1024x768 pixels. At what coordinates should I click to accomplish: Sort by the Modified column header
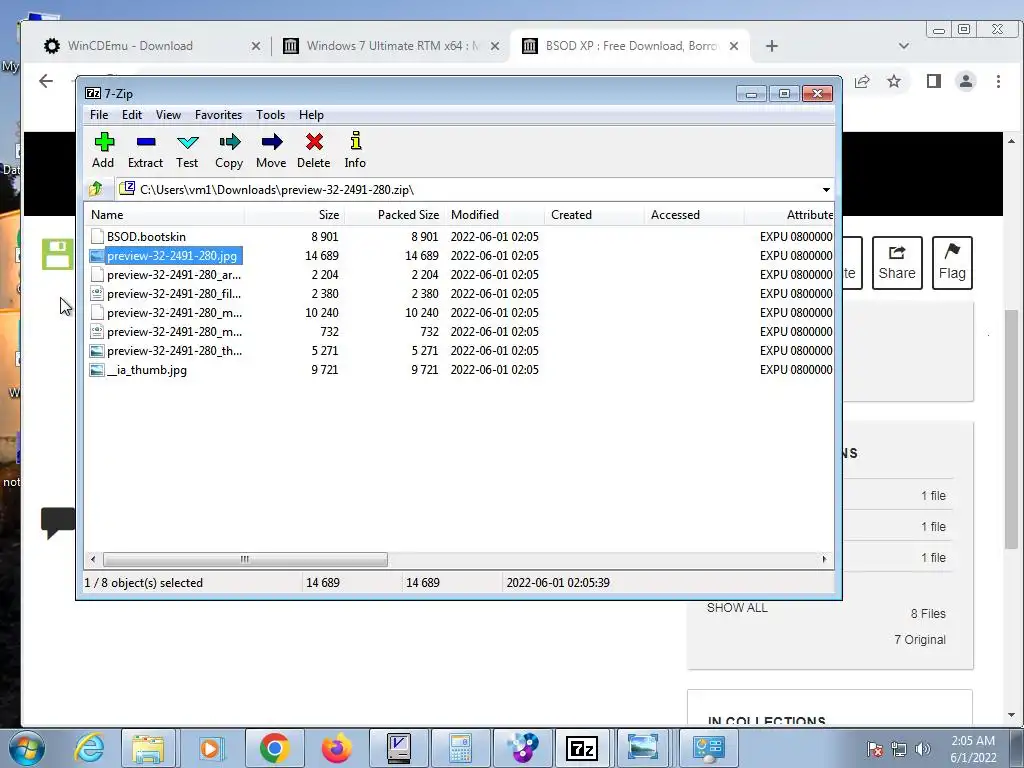pos(494,215)
